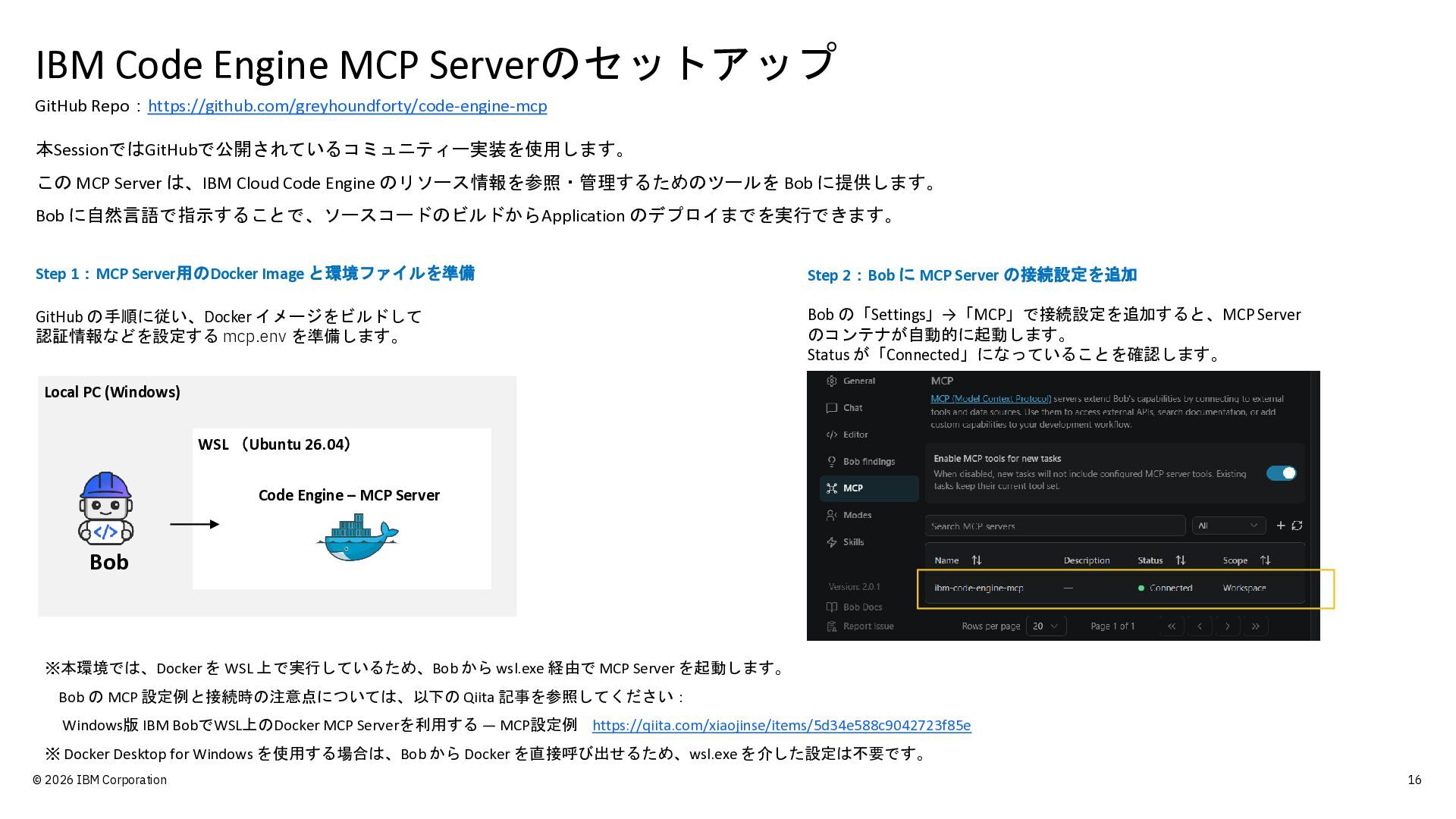Open the All scope filter dropdown
1456x819 pixels.
coord(1228,526)
